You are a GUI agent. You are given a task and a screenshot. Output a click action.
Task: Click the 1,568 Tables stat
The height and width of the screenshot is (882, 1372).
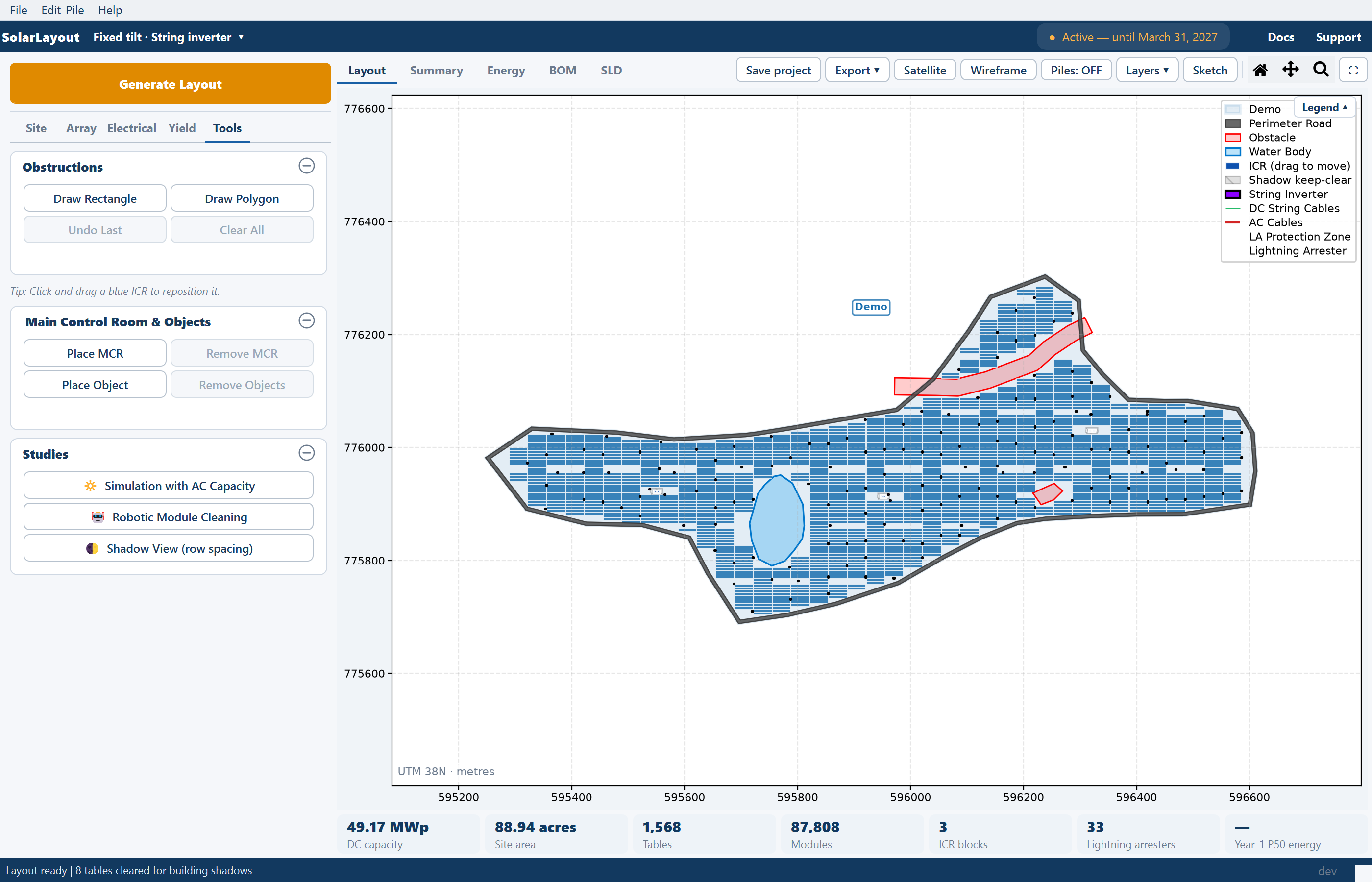pyautogui.click(x=704, y=834)
